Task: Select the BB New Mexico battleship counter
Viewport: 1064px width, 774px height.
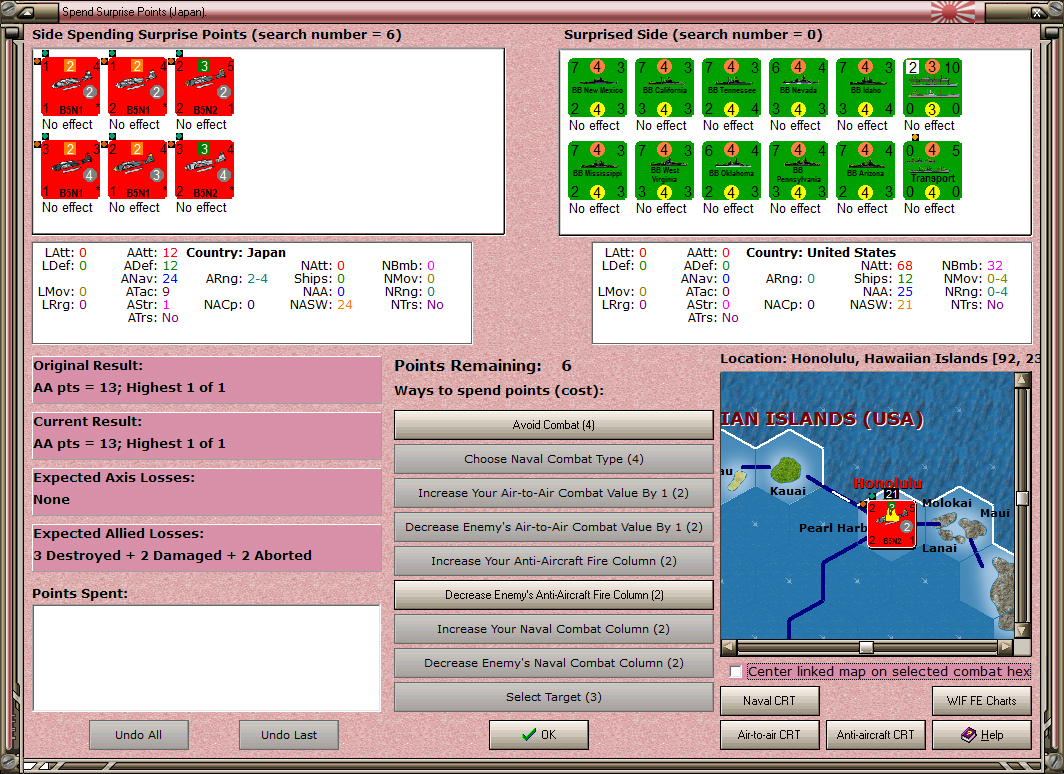Action: point(596,88)
